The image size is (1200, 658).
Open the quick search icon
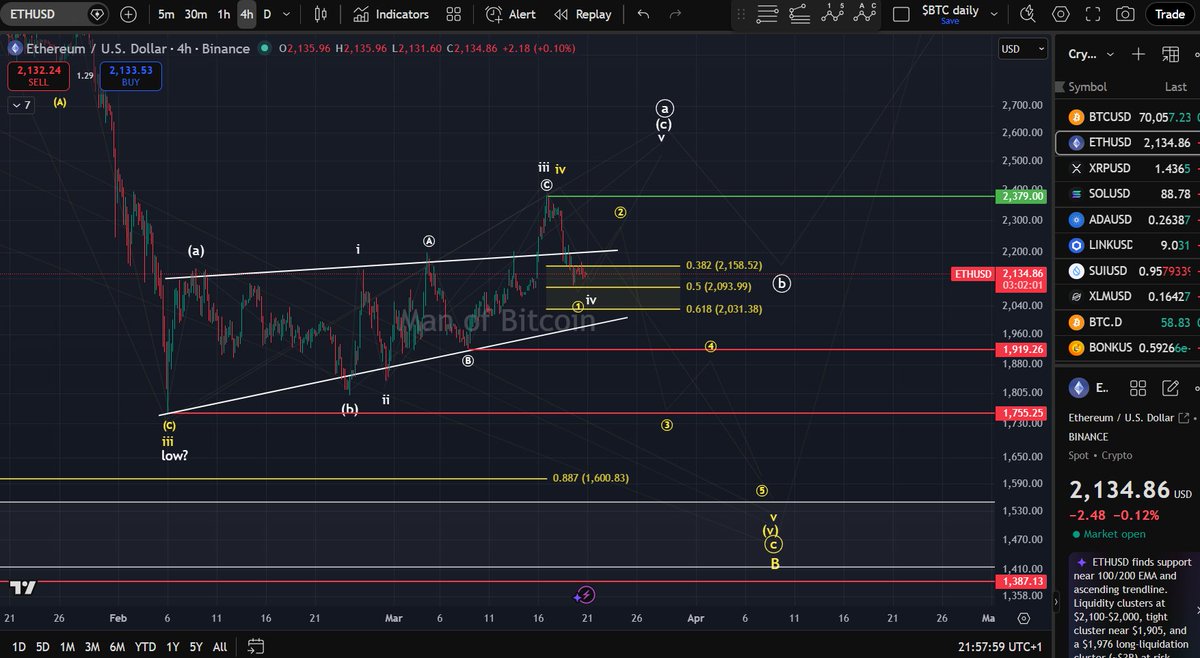point(1029,15)
